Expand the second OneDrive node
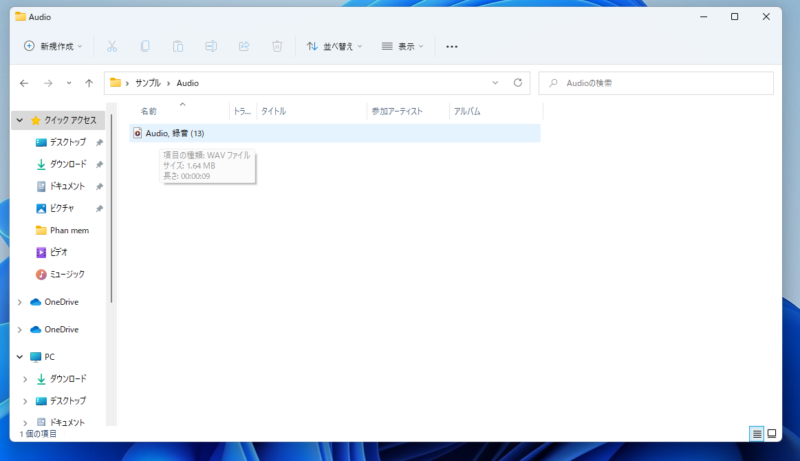The height and width of the screenshot is (461, 800). 20,329
